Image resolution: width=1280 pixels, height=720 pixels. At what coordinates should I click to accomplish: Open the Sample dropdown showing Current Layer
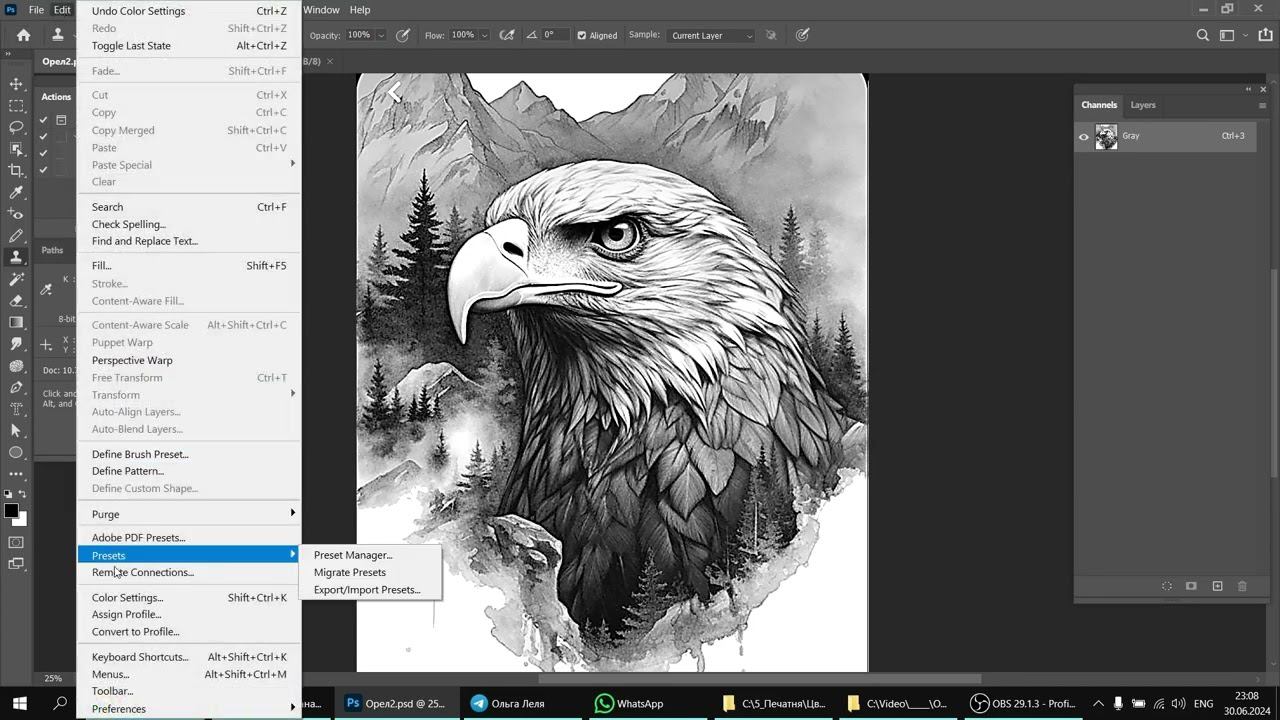click(x=711, y=36)
